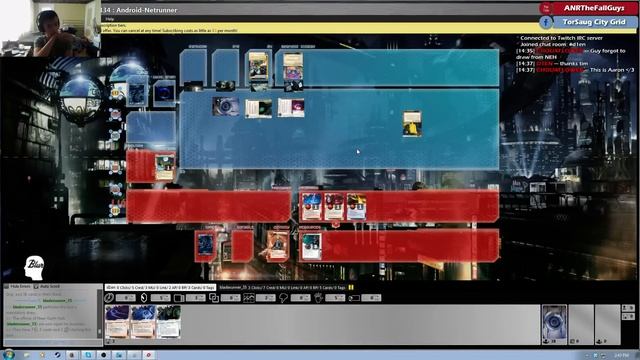The image size is (640, 360).
Task: Open Steam from the taskbar
Action: pos(57,355)
